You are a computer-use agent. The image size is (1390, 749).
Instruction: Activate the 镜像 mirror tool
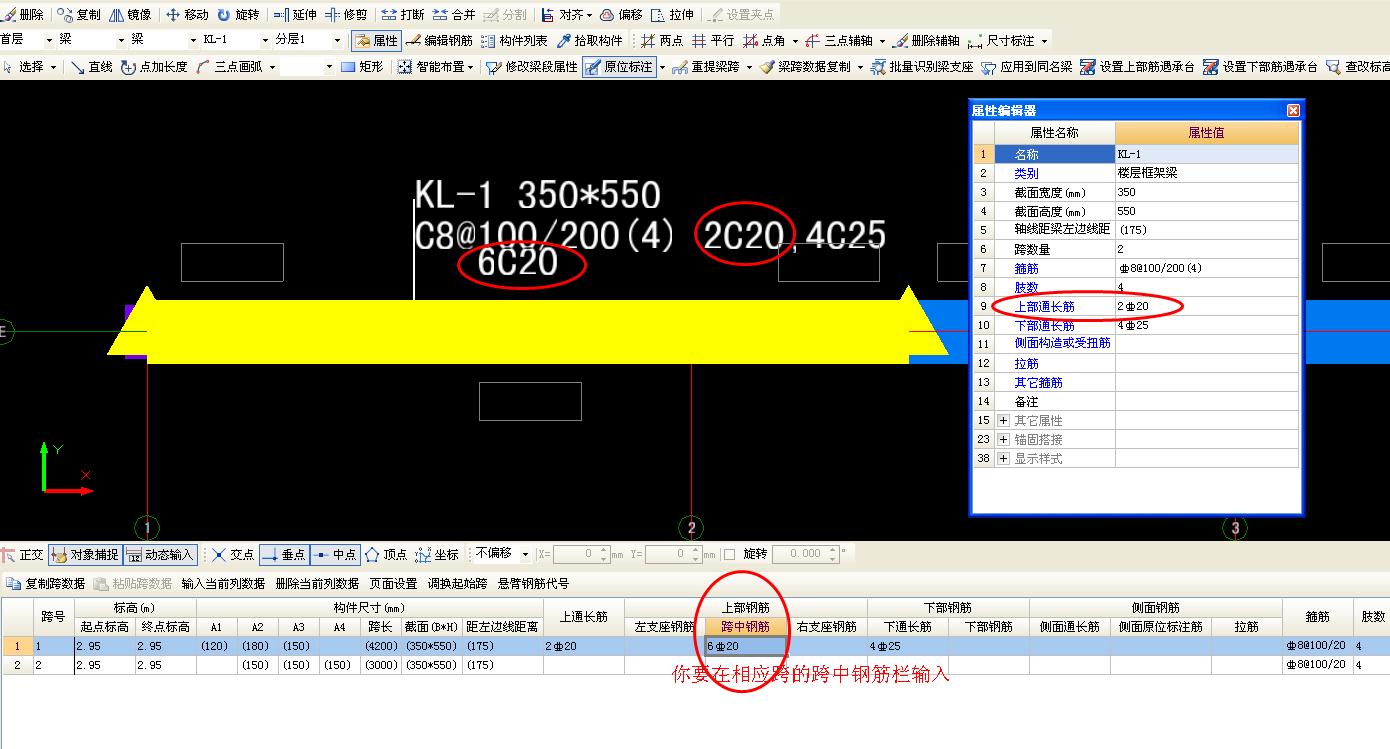[130, 15]
